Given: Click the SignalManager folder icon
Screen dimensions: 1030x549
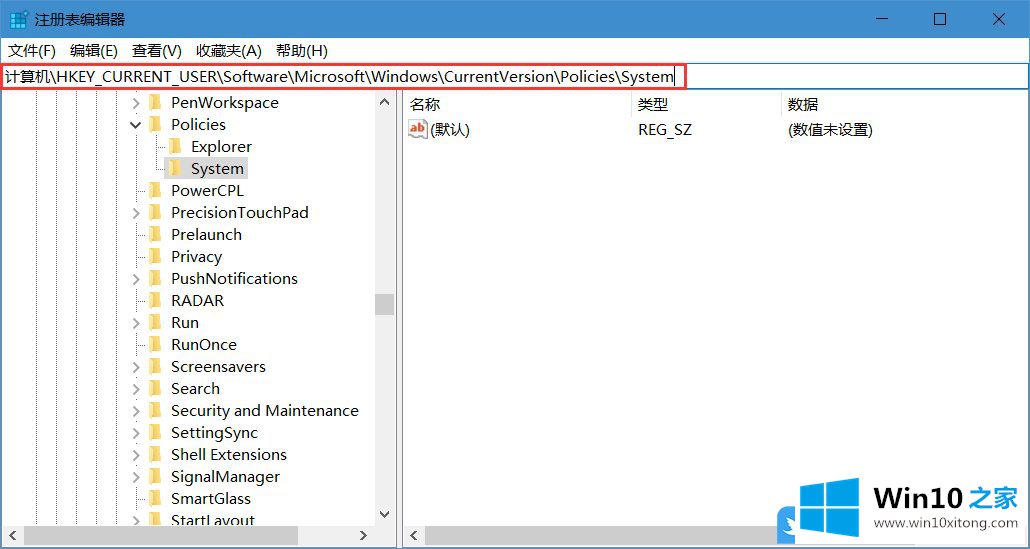Looking at the screenshot, I should [155, 476].
